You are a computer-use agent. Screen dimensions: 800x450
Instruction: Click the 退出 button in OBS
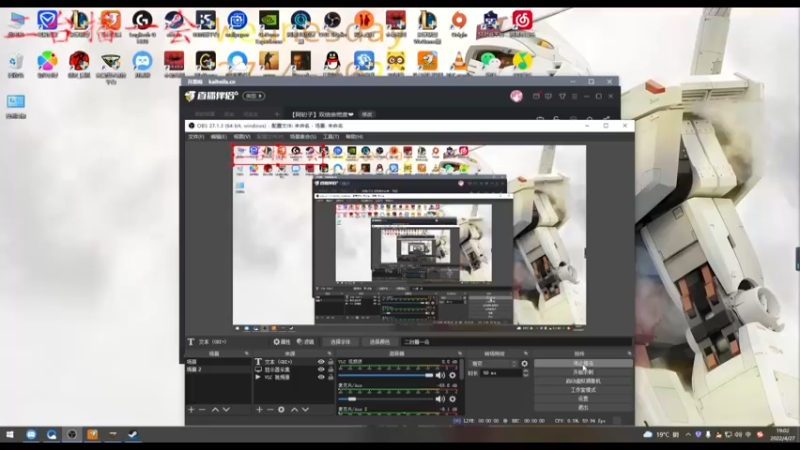click(583, 408)
